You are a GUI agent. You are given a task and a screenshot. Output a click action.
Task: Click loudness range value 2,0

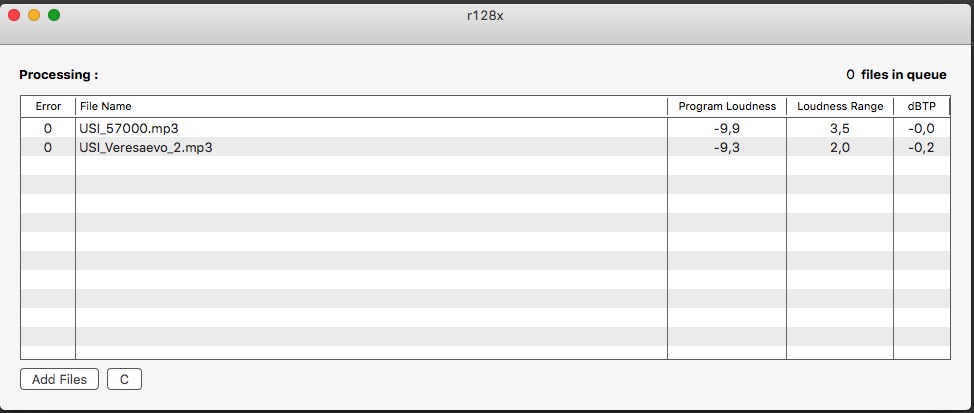840,147
